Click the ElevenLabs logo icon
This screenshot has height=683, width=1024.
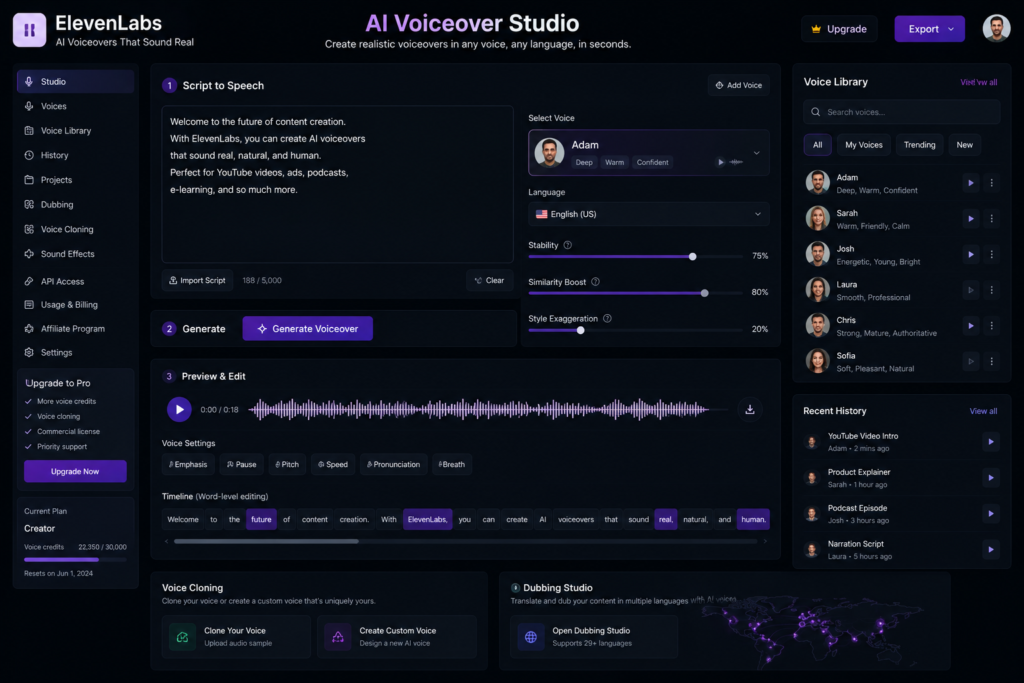coord(29,30)
